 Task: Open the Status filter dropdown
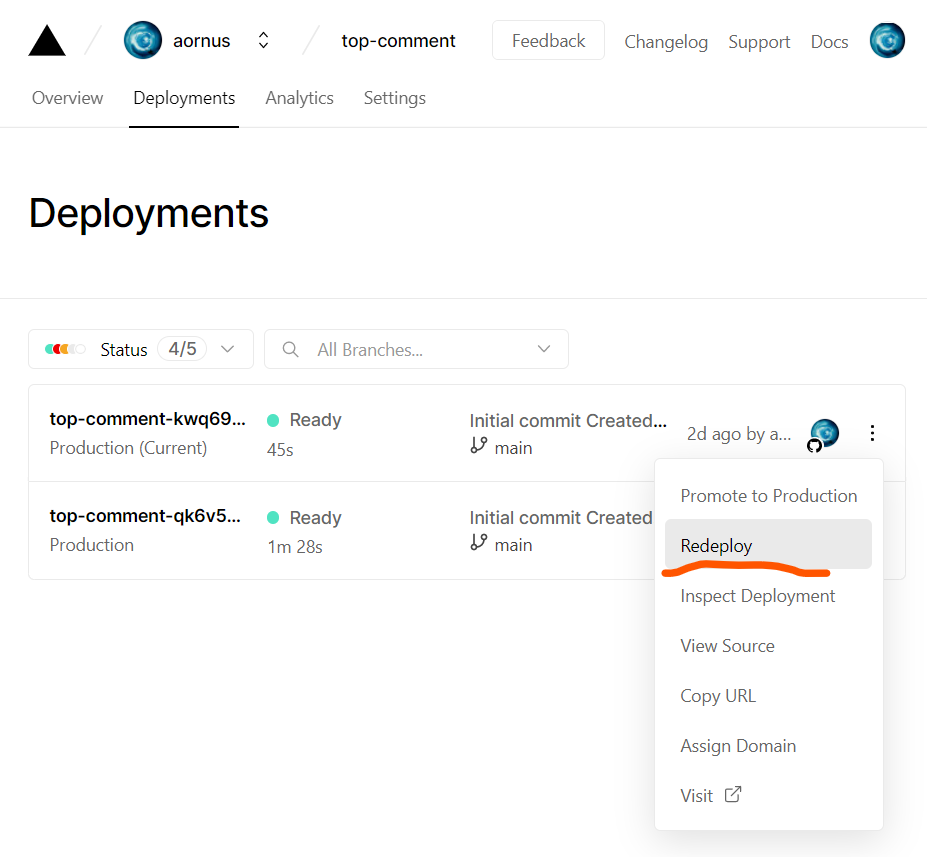(141, 349)
